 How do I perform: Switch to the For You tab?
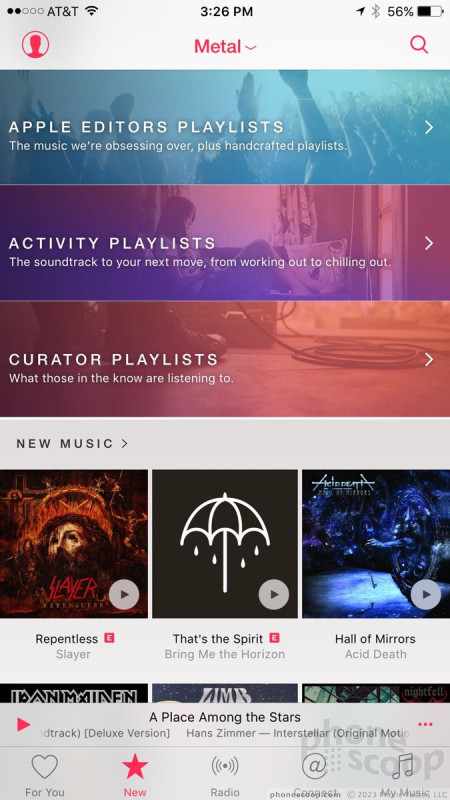coord(45,776)
